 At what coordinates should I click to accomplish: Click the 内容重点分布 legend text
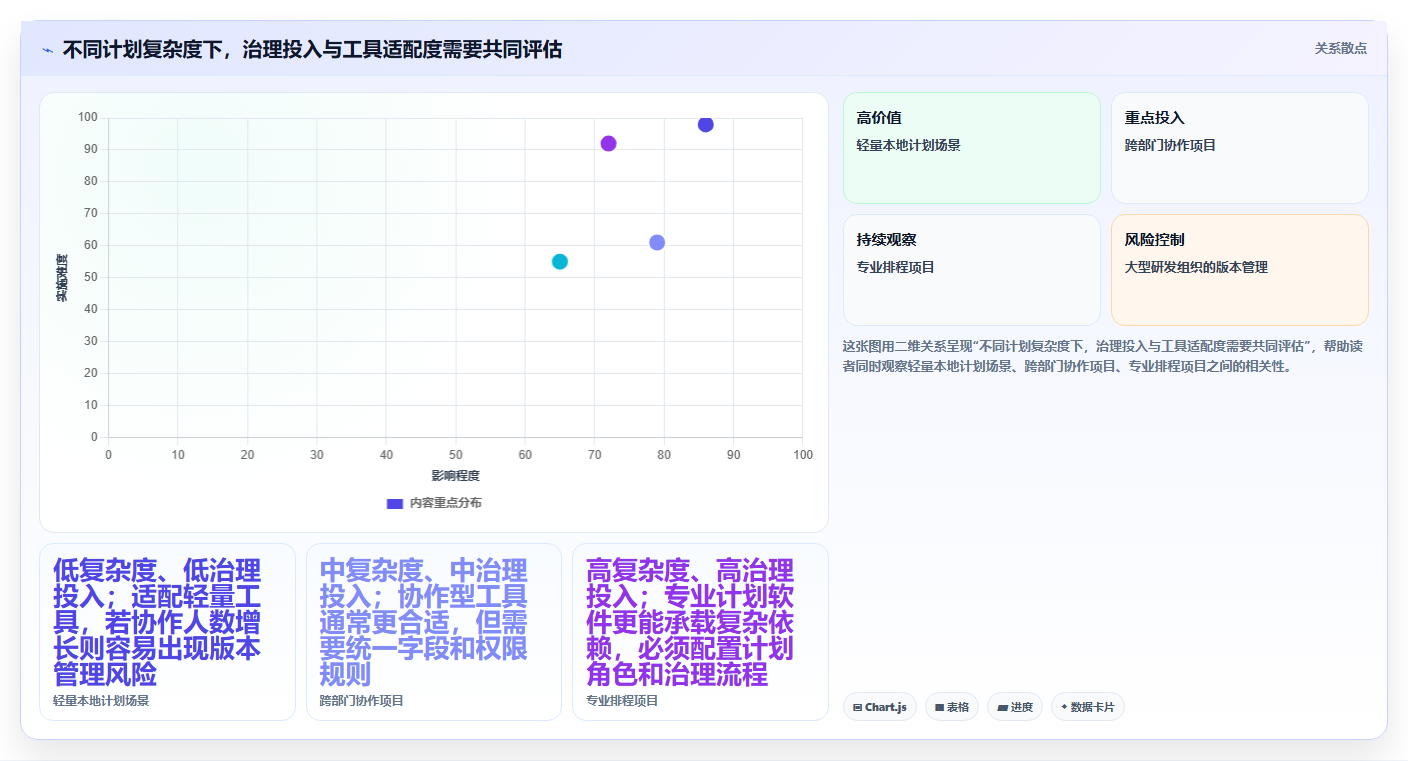(x=446, y=503)
